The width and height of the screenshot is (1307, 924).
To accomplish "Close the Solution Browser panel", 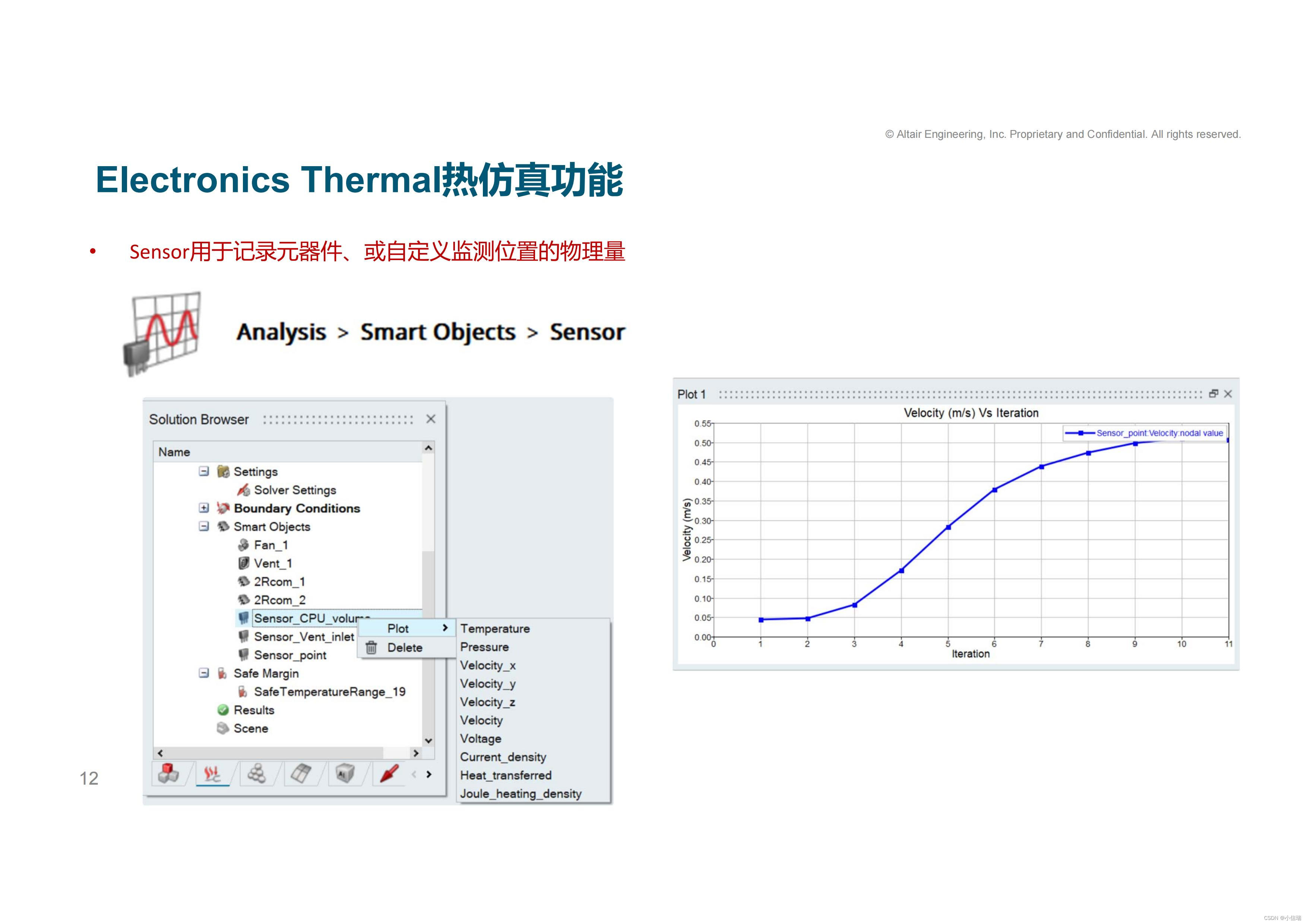I will click(431, 419).
